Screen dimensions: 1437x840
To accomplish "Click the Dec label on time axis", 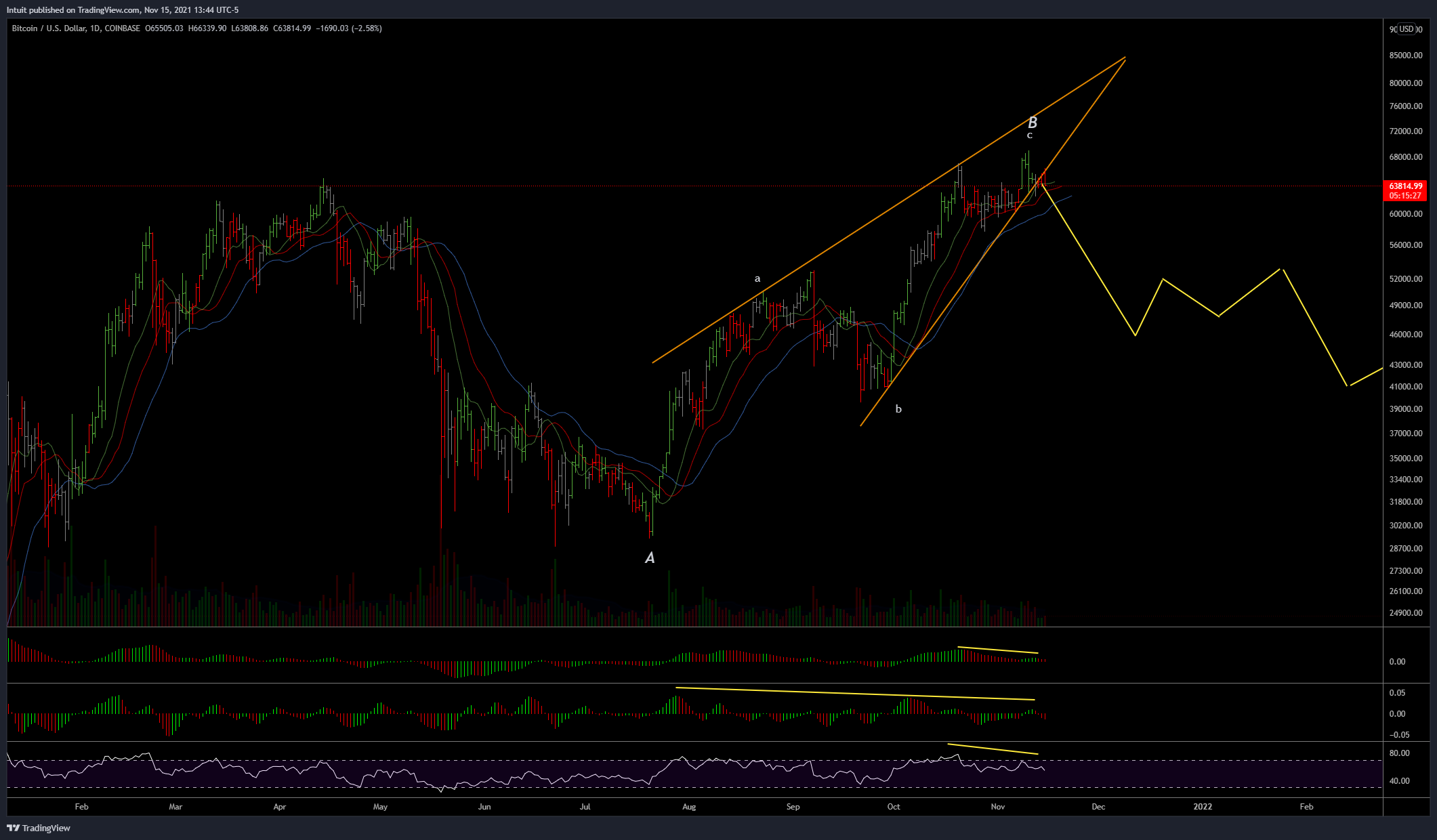I will point(1098,807).
